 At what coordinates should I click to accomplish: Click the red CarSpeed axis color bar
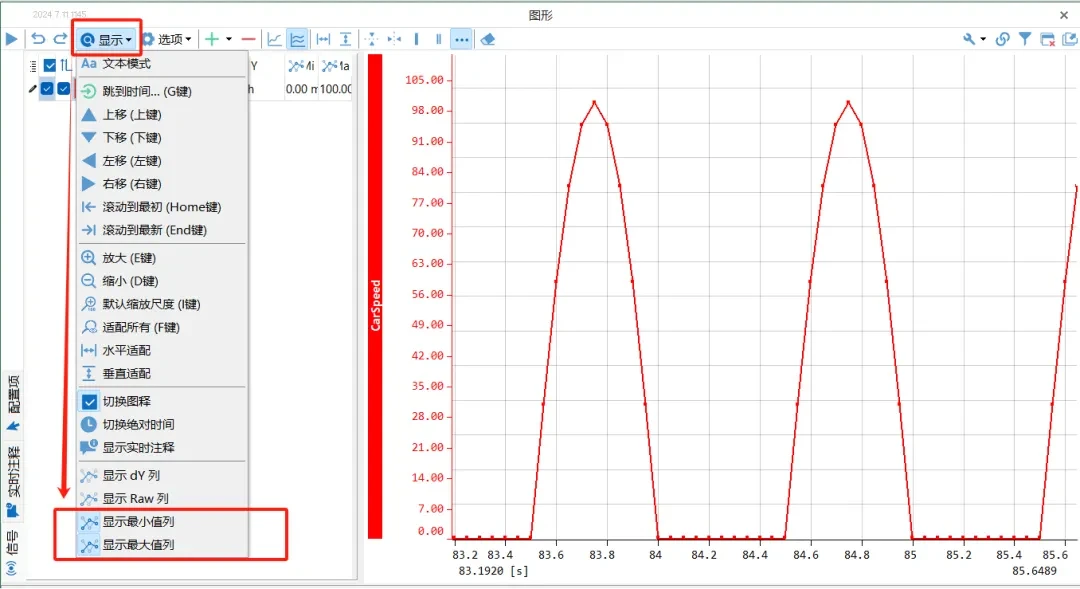point(375,297)
